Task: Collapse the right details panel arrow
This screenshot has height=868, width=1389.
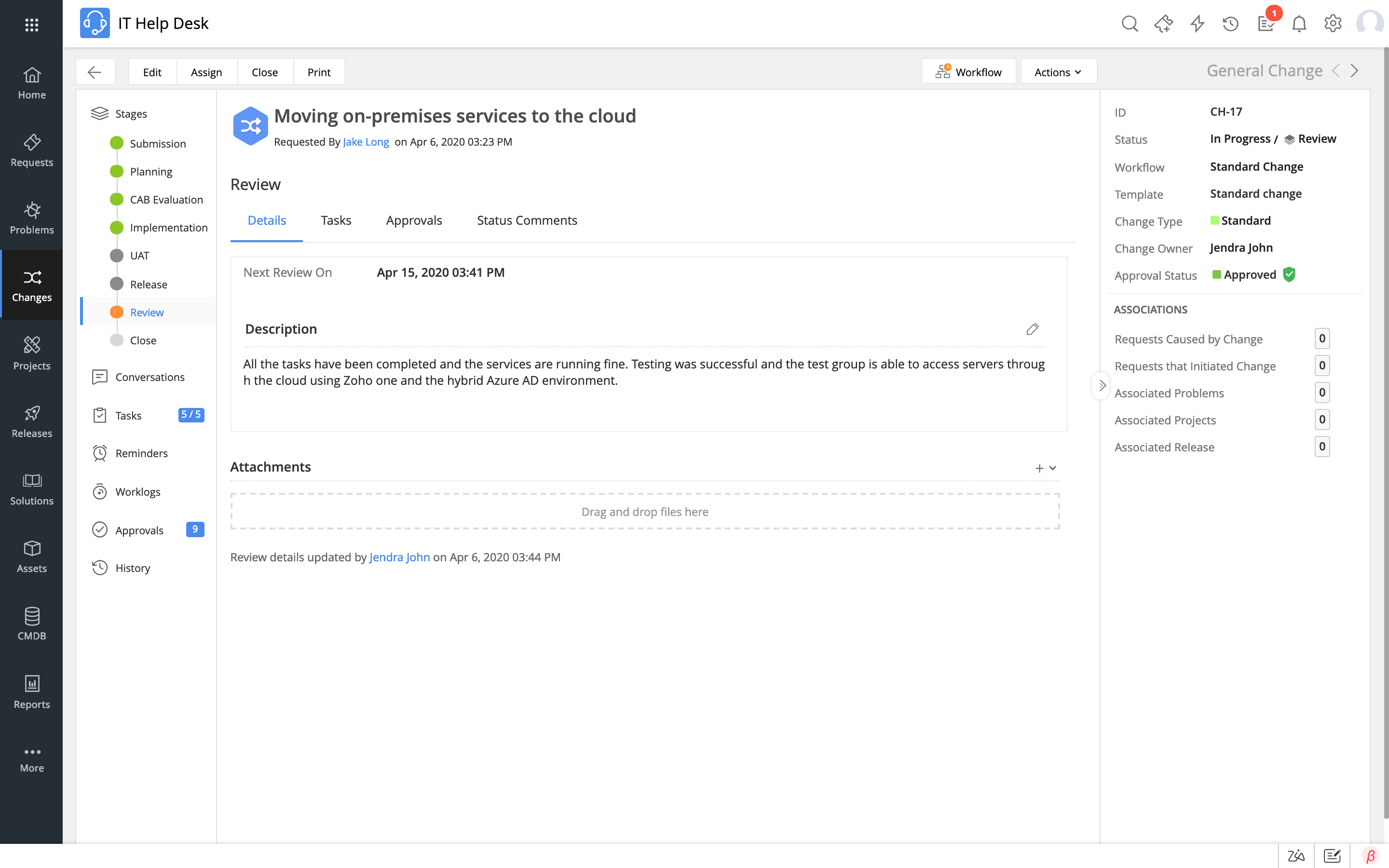Action: click(1102, 385)
